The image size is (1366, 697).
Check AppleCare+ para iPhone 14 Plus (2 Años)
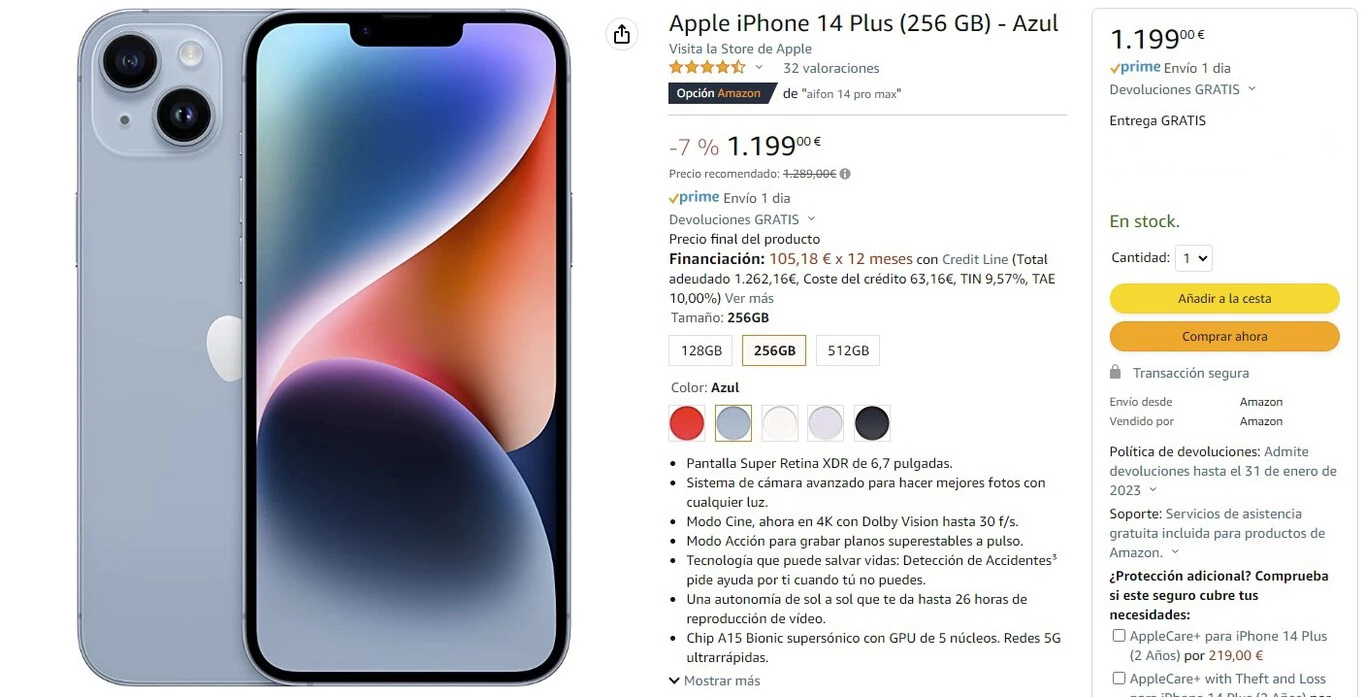tap(1118, 636)
